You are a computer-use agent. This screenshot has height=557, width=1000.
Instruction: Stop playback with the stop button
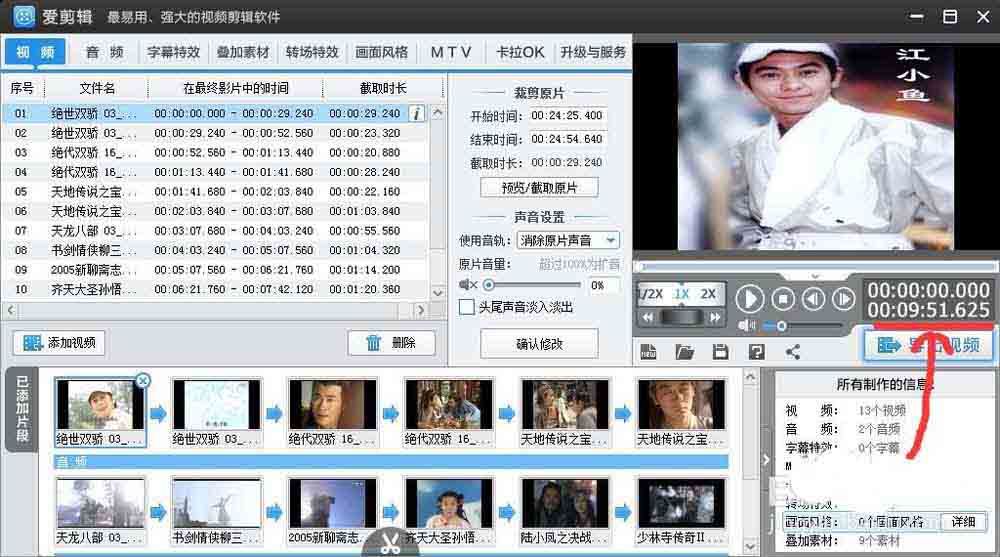coord(783,299)
